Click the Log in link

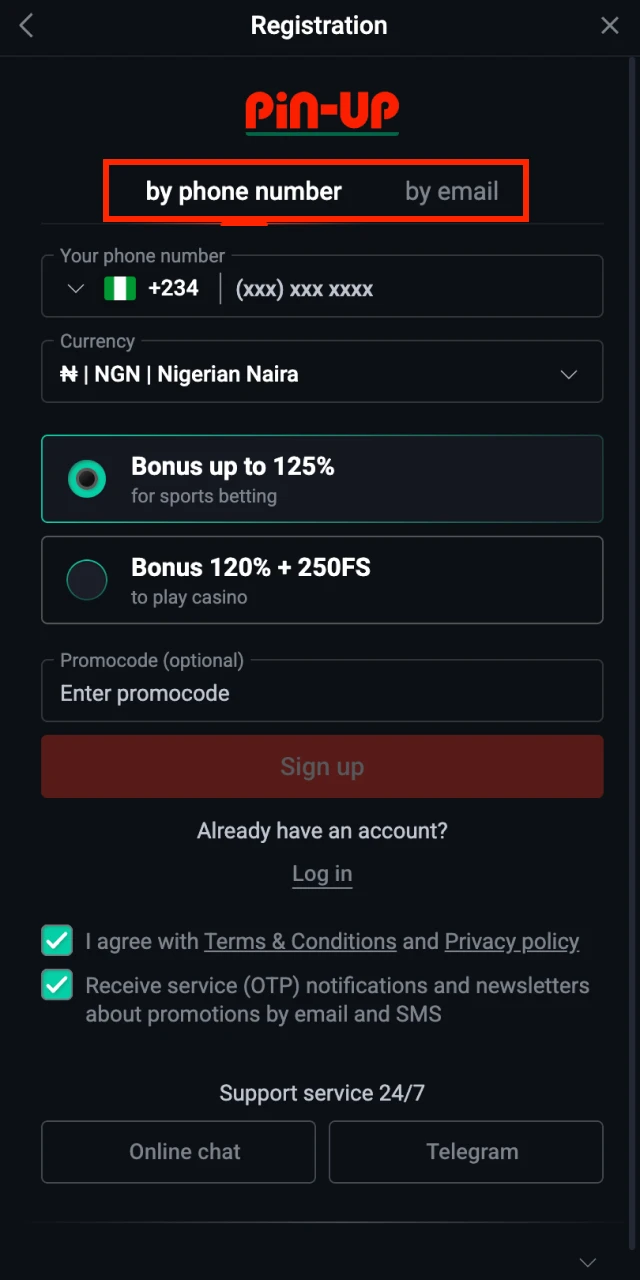click(322, 874)
